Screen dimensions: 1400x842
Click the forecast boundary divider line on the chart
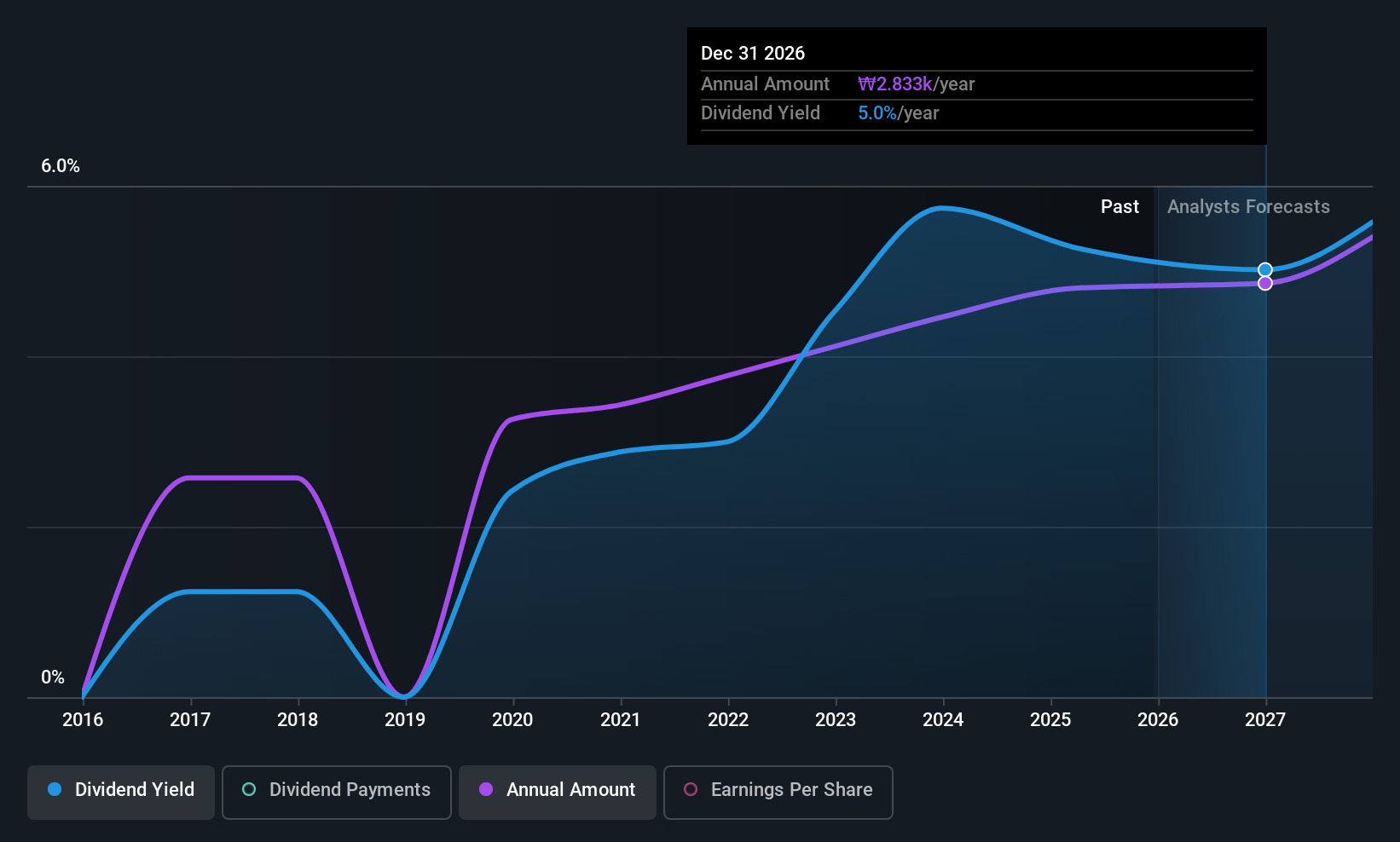(x=1158, y=443)
